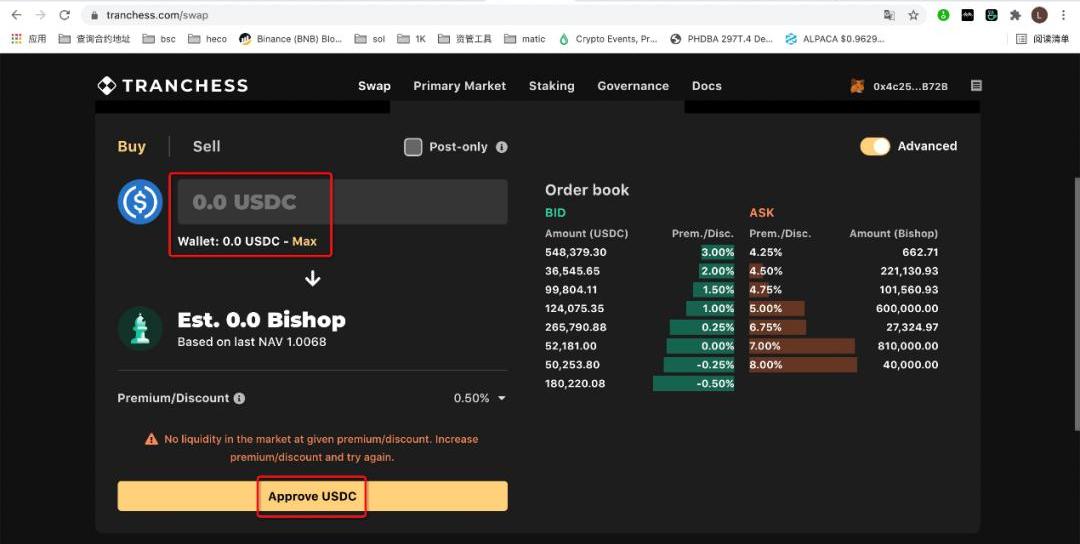Open the bsc bookmarks folder
This screenshot has height=544, width=1080.
tap(159, 39)
